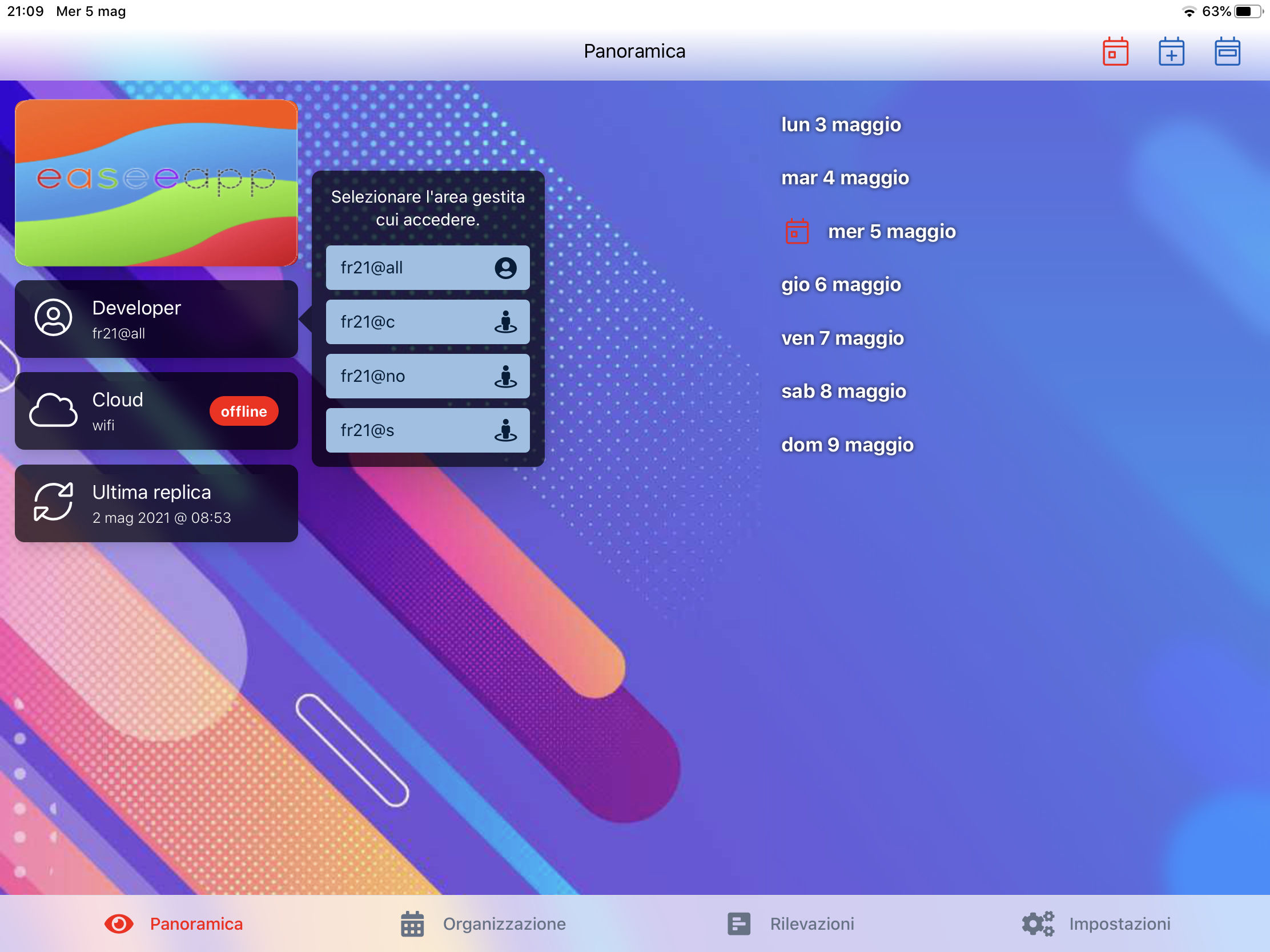Select the fr21@no managed area
This screenshot has width=1270, height=952.
tap(427, 376)
